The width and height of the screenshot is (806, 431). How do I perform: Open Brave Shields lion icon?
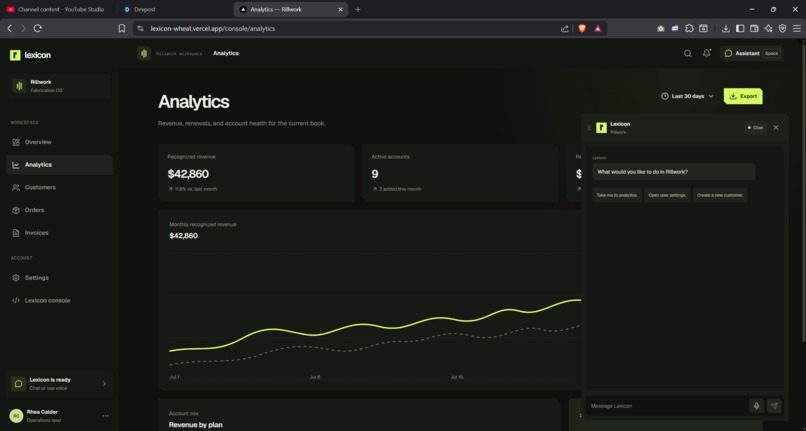(x=582, y=29)
